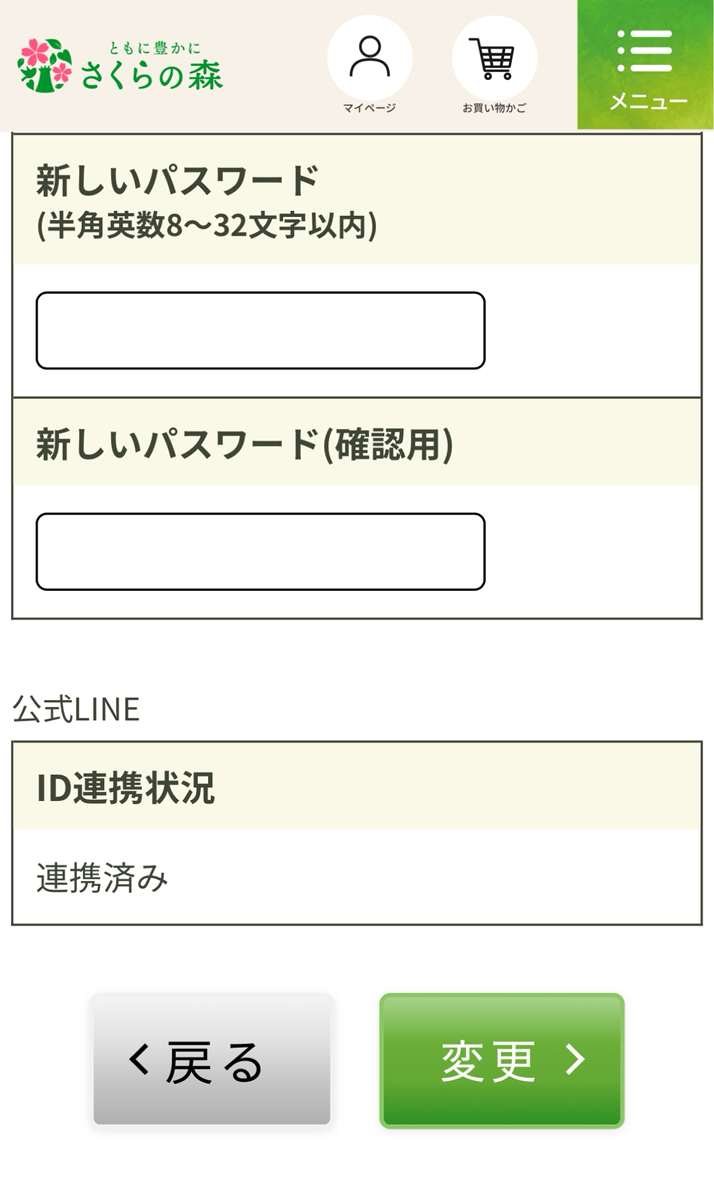Click the ID連携状況 header
Screen dimensions: 714x1200
[x=126, y=788]
